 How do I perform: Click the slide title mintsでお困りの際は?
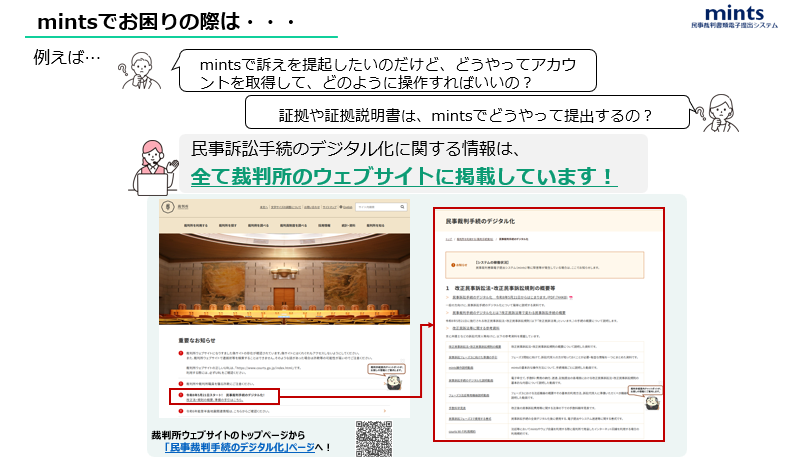166,22
